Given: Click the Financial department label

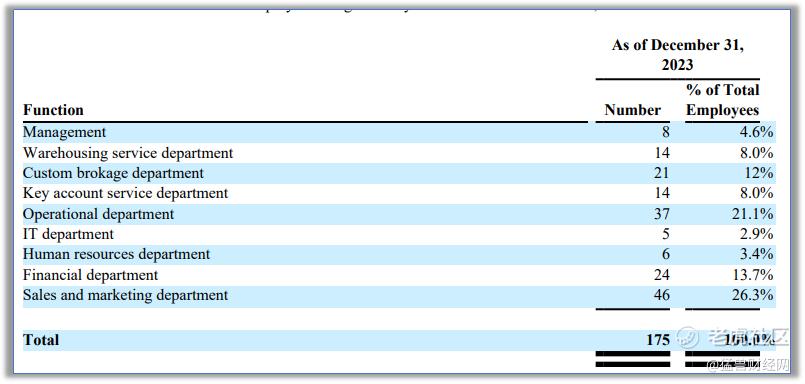Looking at the screenshot, I should (x=90, y=275).
